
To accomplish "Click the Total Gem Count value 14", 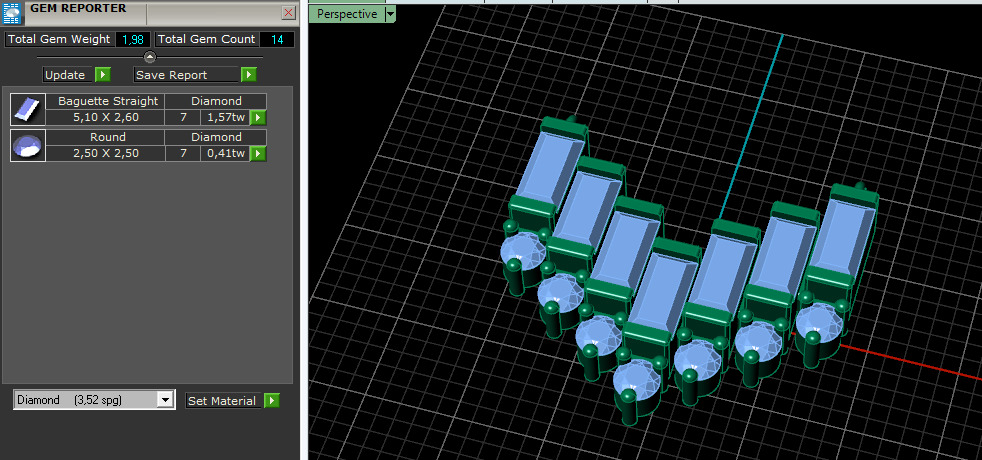I will [x=277, y=39].
